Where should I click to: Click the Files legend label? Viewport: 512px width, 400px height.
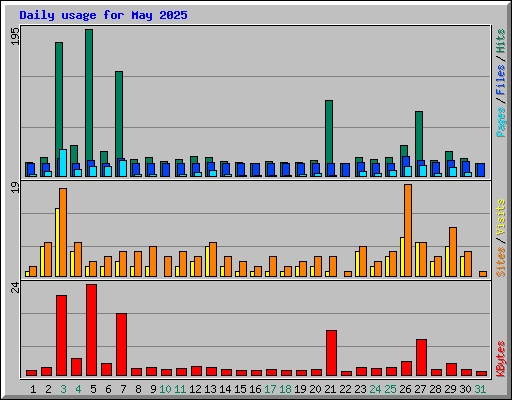coord(500,80)
